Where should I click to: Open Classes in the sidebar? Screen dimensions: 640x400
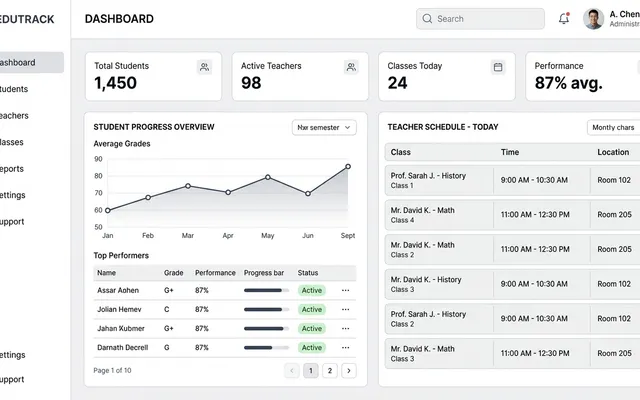pyautogui.click(x=12, y=142)
